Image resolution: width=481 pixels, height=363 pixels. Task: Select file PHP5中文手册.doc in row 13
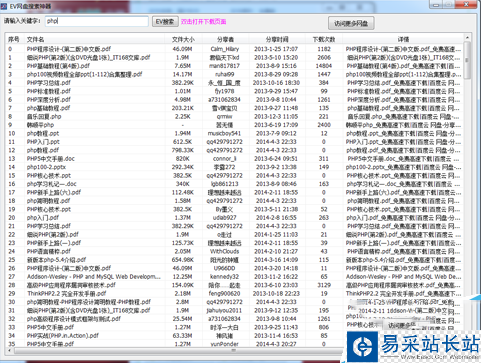coord(51,159)
